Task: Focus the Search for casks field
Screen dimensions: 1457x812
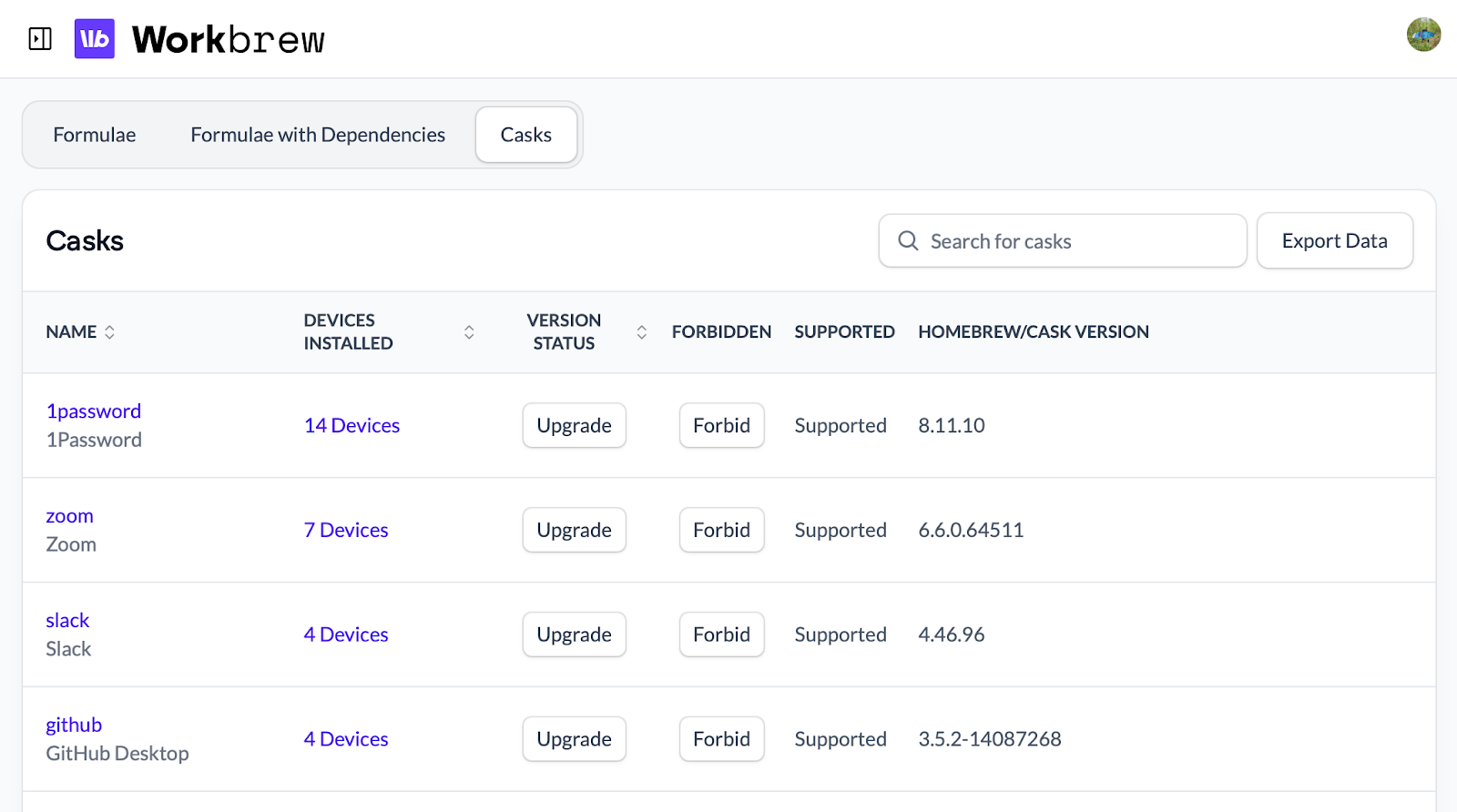Action: pyautogui.click(x=1075, y=241)
